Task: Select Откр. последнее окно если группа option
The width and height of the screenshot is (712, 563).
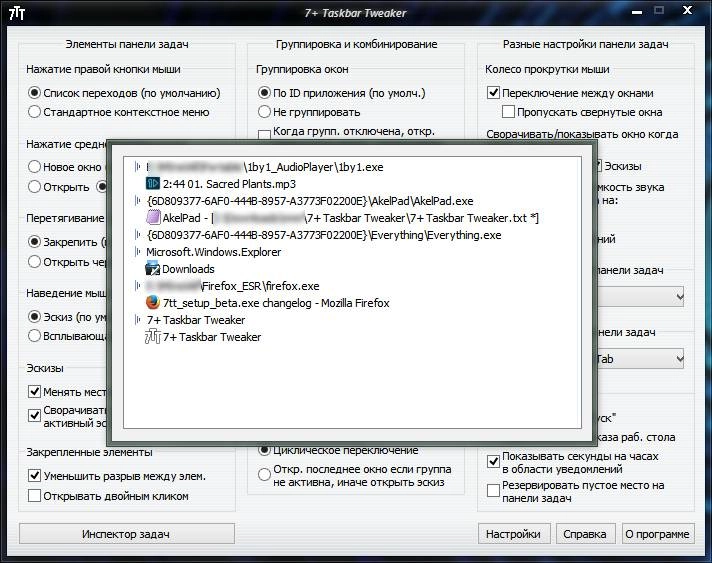Action: (264, 475)
